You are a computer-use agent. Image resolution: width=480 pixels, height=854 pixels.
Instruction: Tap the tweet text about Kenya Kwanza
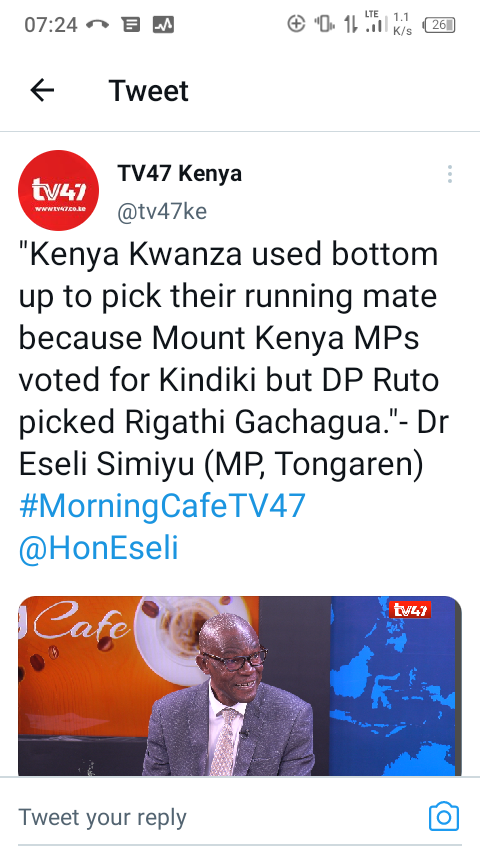[234, 359]
